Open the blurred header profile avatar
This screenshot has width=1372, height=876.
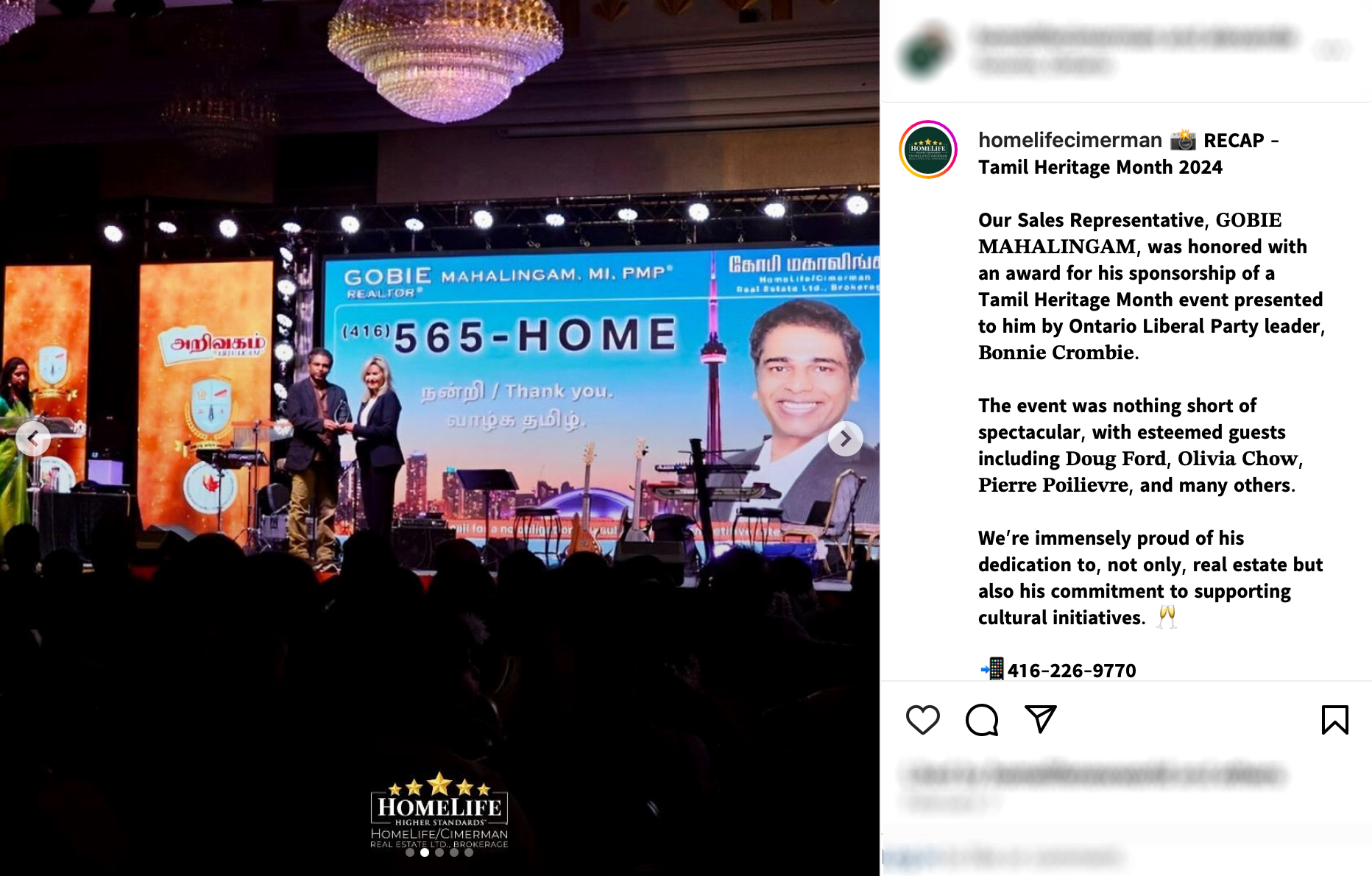point(927,51)
